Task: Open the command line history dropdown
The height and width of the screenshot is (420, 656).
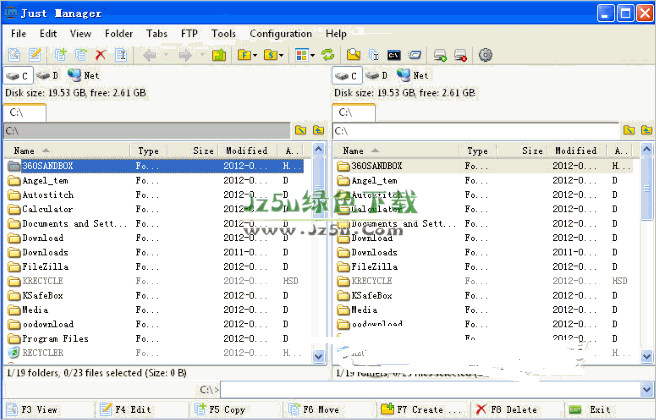Action: click(647, 390)
